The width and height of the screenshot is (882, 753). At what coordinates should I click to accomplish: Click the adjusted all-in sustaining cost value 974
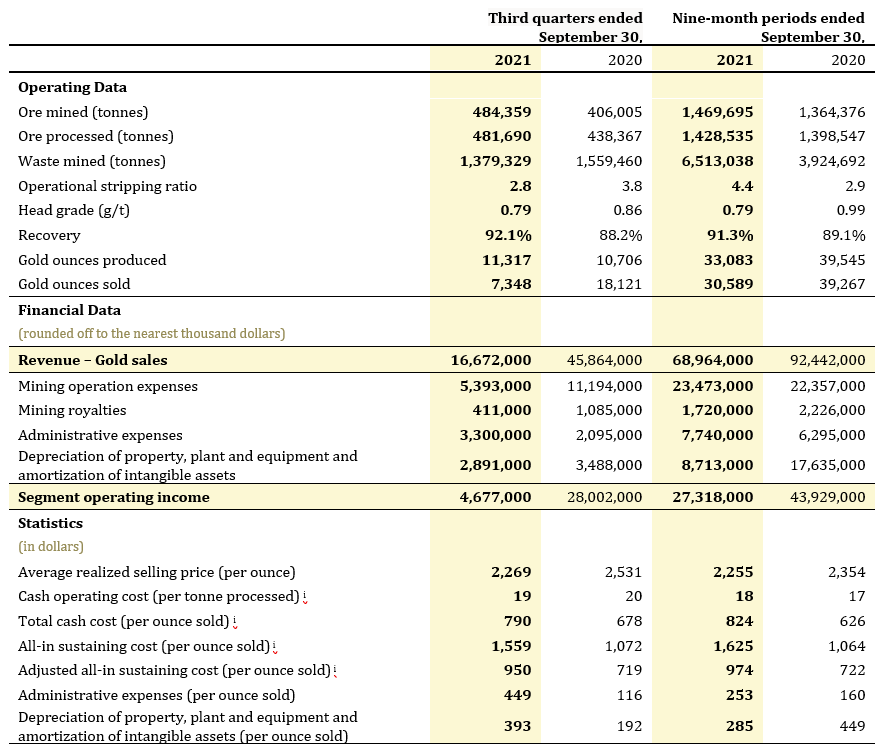click(739, 670)
